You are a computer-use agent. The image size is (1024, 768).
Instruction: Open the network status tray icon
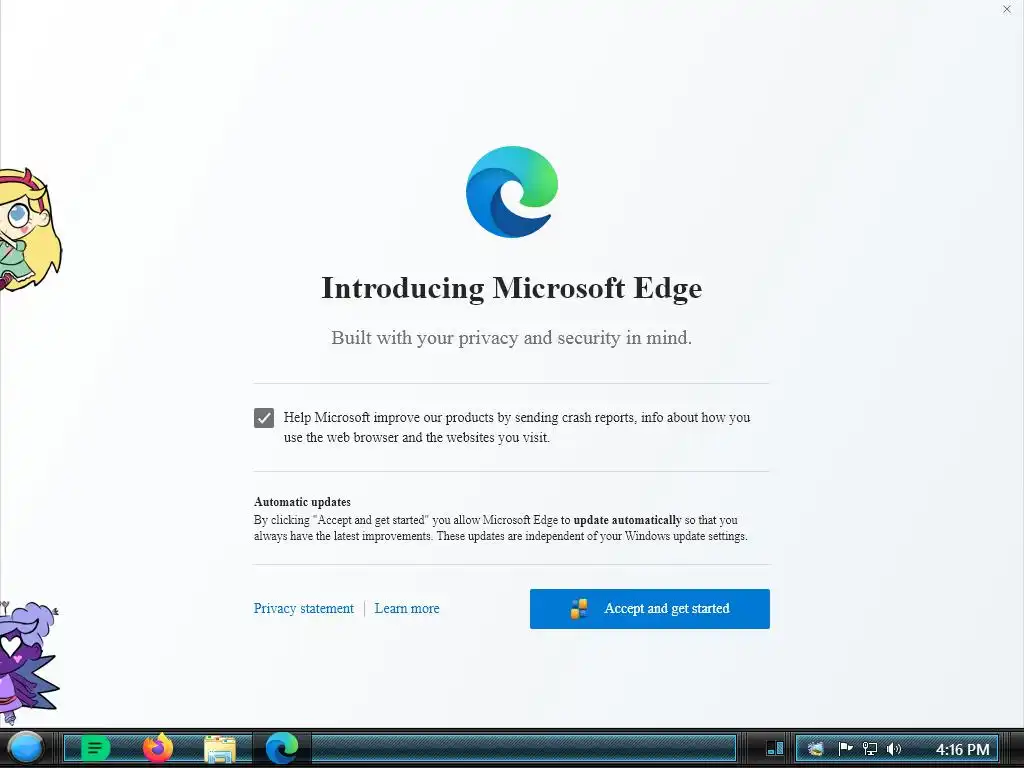(869, 748)
